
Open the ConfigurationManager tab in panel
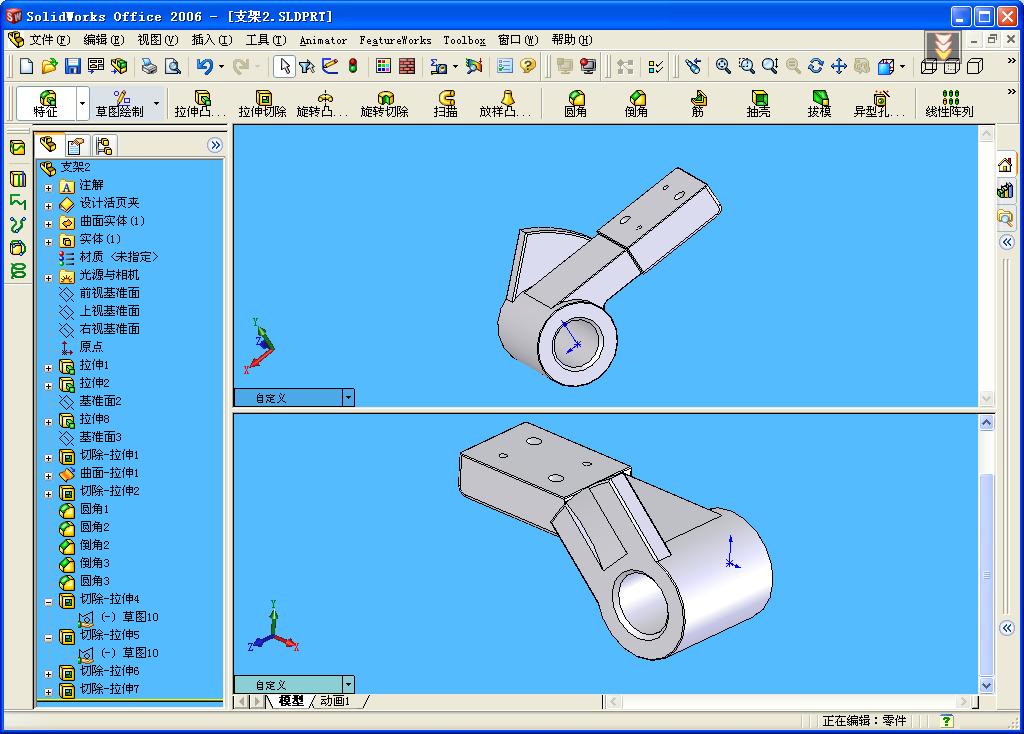point(104,145)
